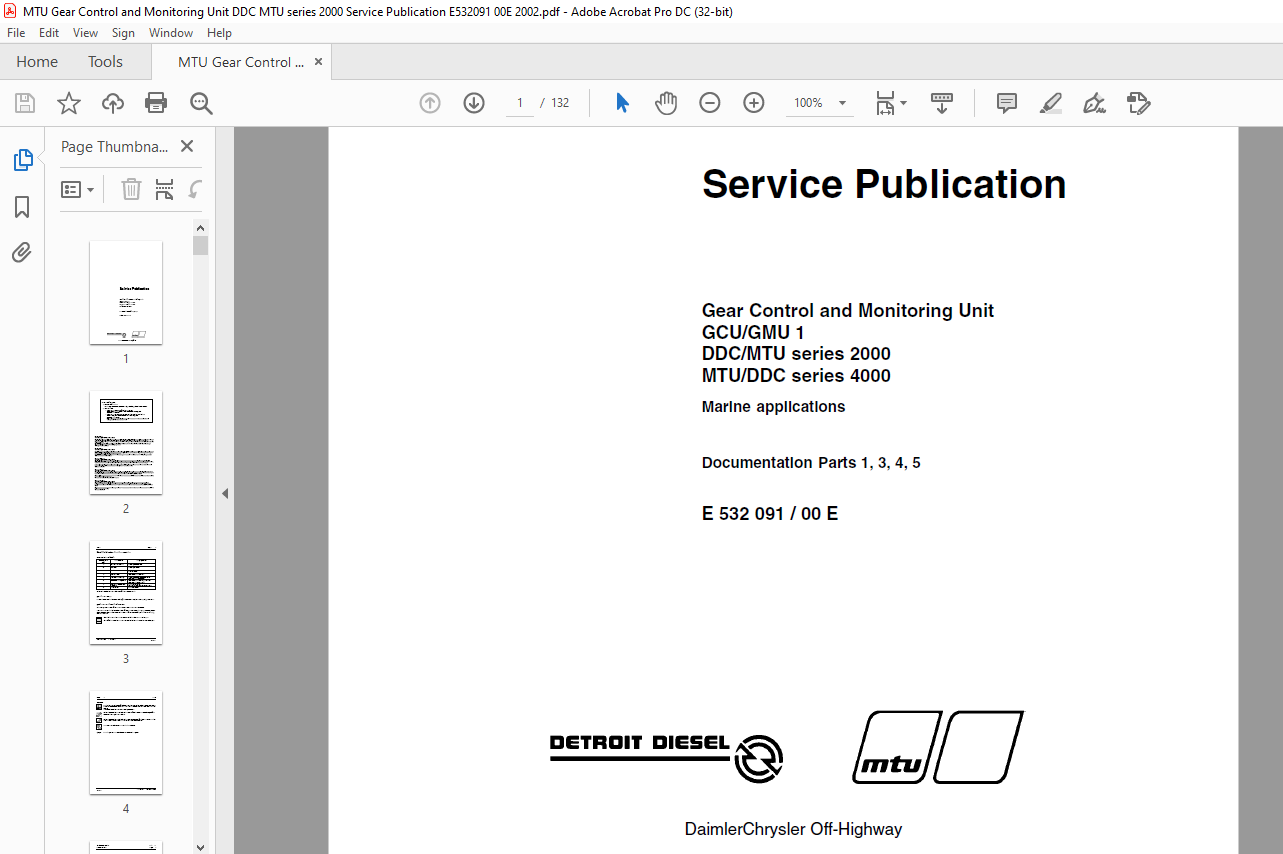This screenshot has height=854, width=1283.
Task: Click the Detroit Diesel logo
Action: click(x=666, y=757)
